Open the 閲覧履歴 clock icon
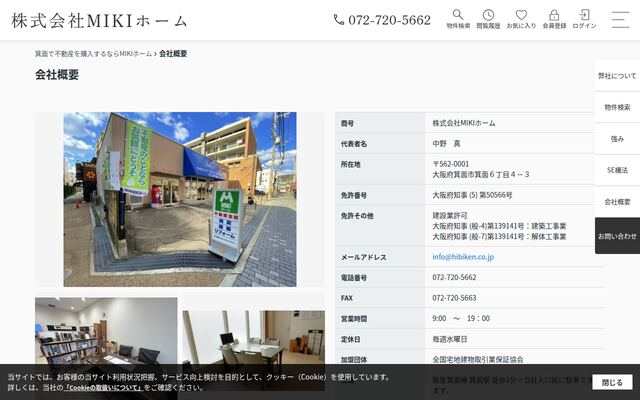Viewport: 640px width, 400px height. (488, 19)
